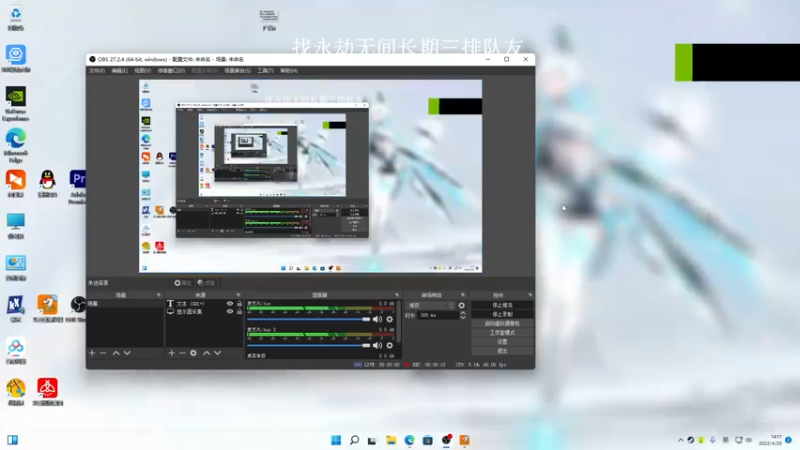The image size is (800, 450).
Task: Toggle visibility eye of display capture source
Action: point(230,311)
